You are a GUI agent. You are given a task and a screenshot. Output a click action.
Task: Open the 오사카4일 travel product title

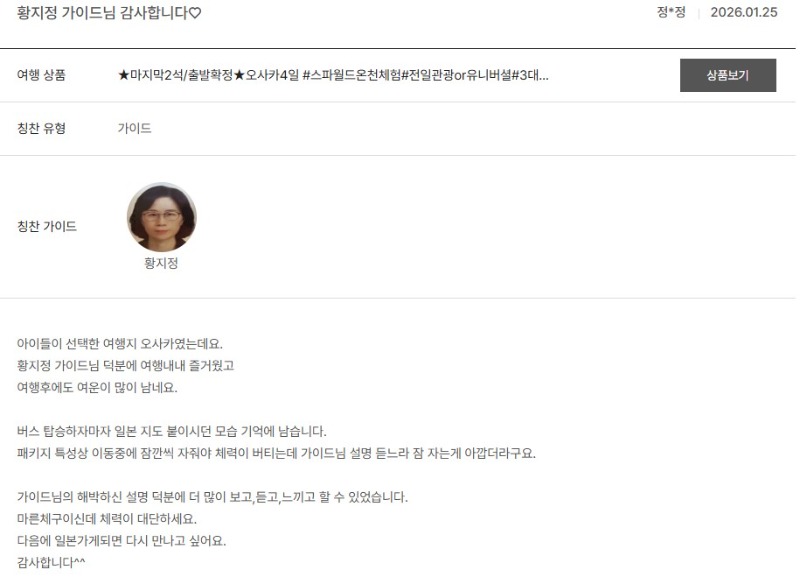[x=333, y=76]
